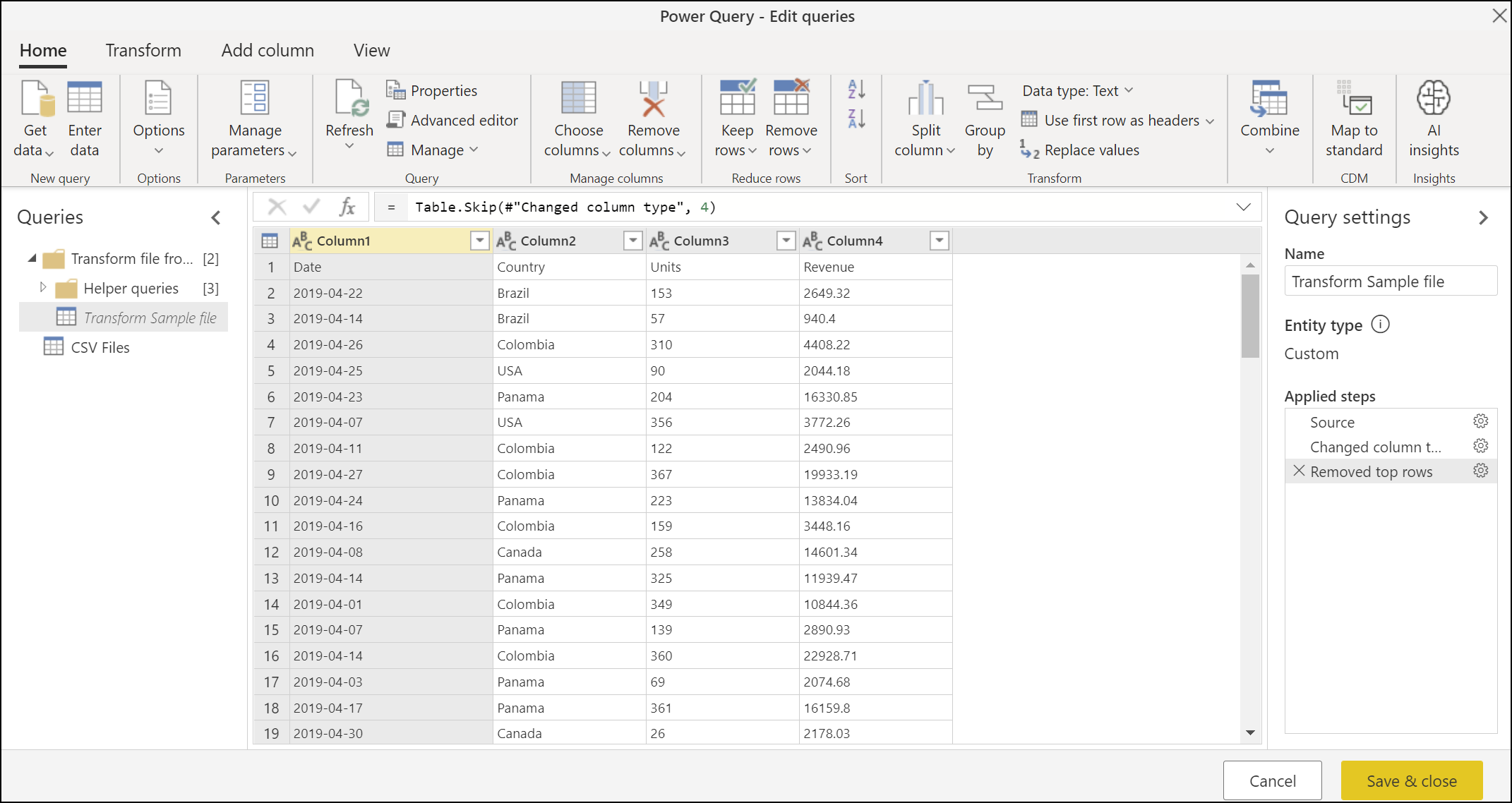Select the Add Column tab in ribbon
Image resolution: width=1512 pixels, height=803 pixels.
point(267,49)
